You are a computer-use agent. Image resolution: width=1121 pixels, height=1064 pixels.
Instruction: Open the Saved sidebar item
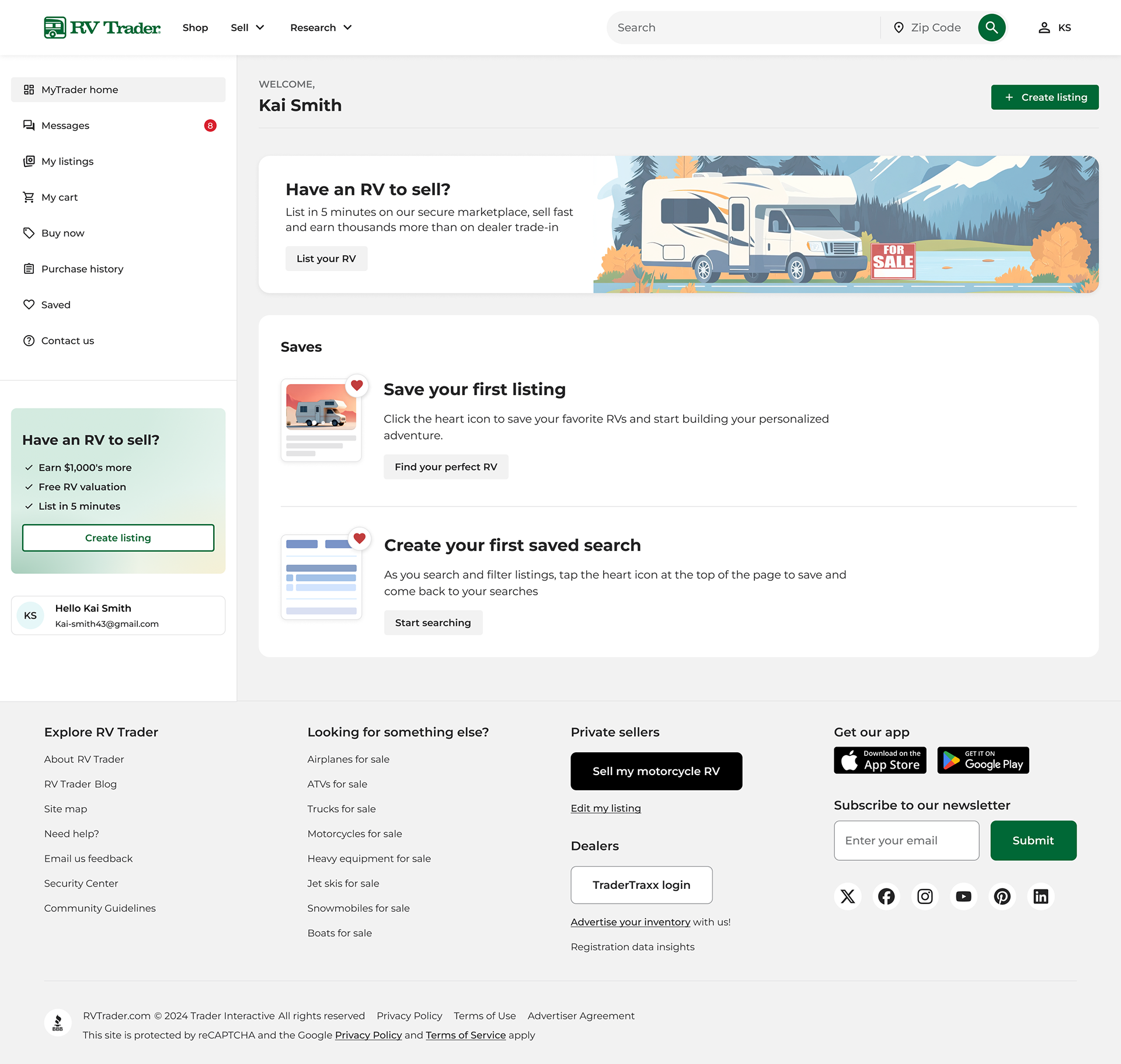(55, 305)
